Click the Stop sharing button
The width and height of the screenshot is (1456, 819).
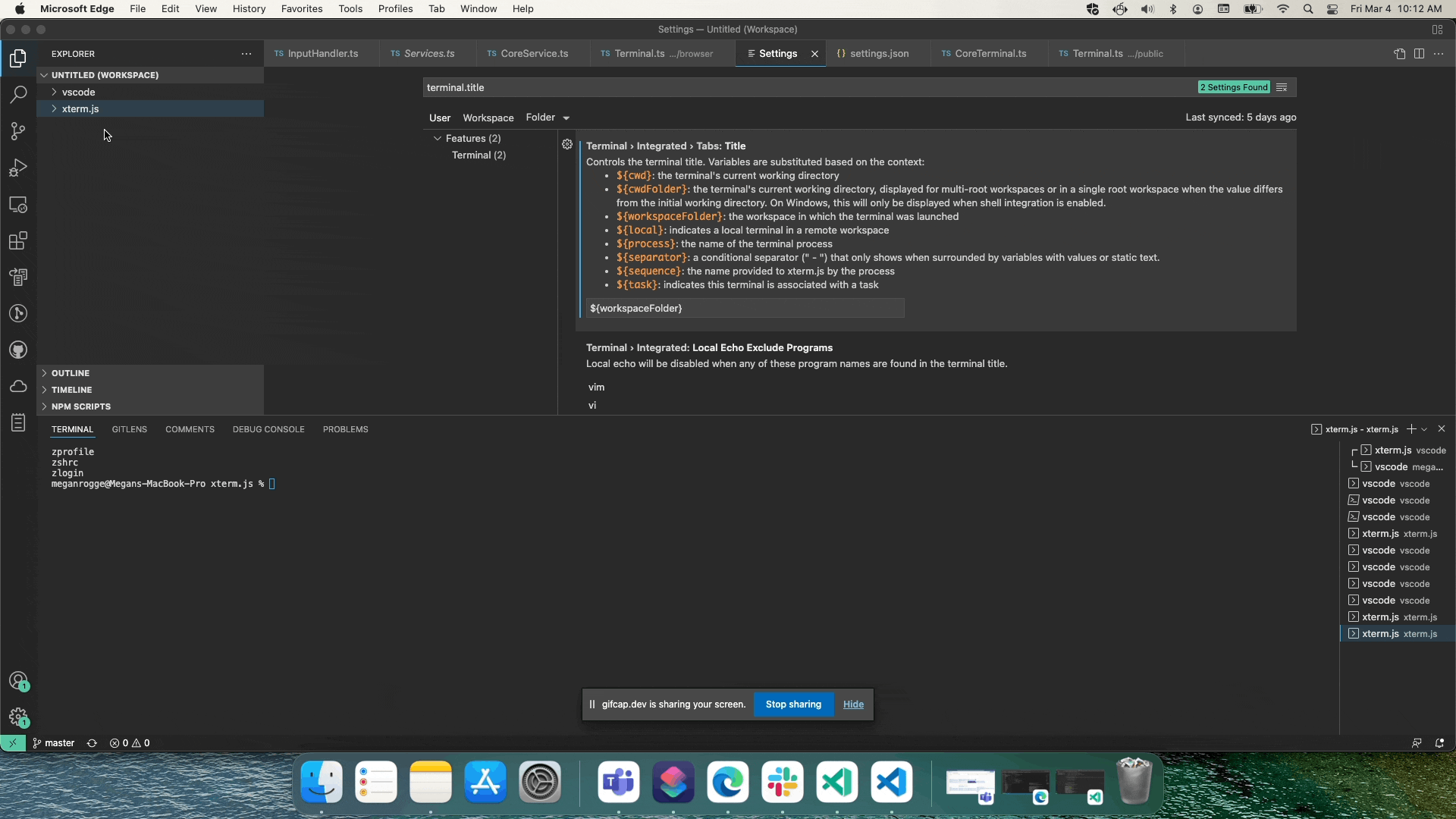[x=793, y=704]
